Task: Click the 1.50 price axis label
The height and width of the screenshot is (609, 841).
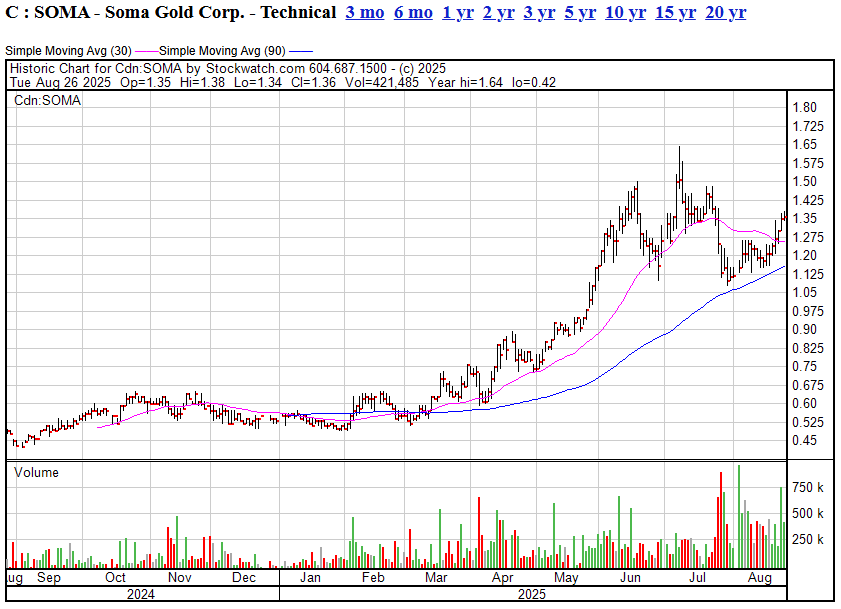Action: (x=805, y=181)
